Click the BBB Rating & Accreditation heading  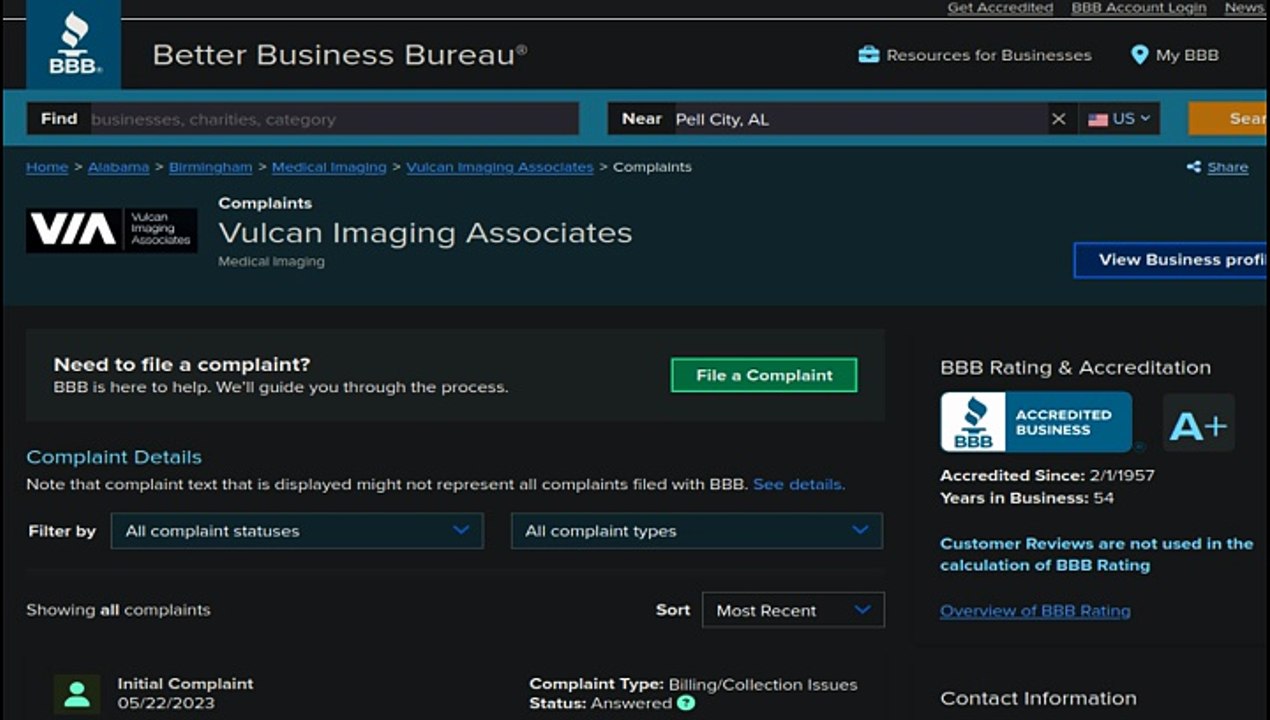coord(1075,367)
